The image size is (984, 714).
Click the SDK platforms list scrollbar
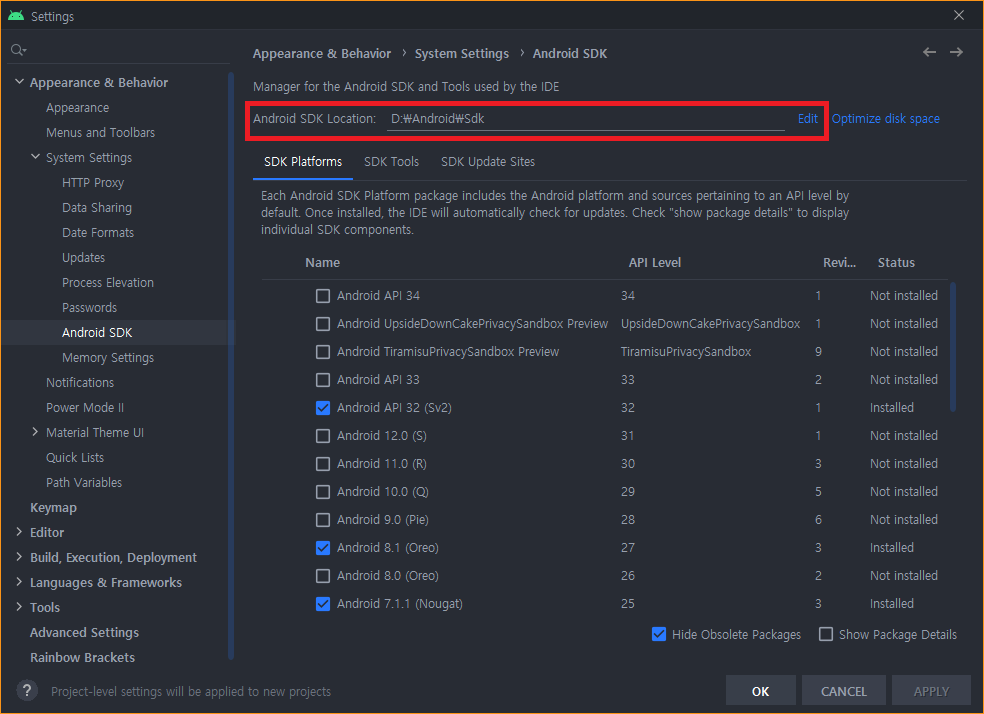click(953, 347)
